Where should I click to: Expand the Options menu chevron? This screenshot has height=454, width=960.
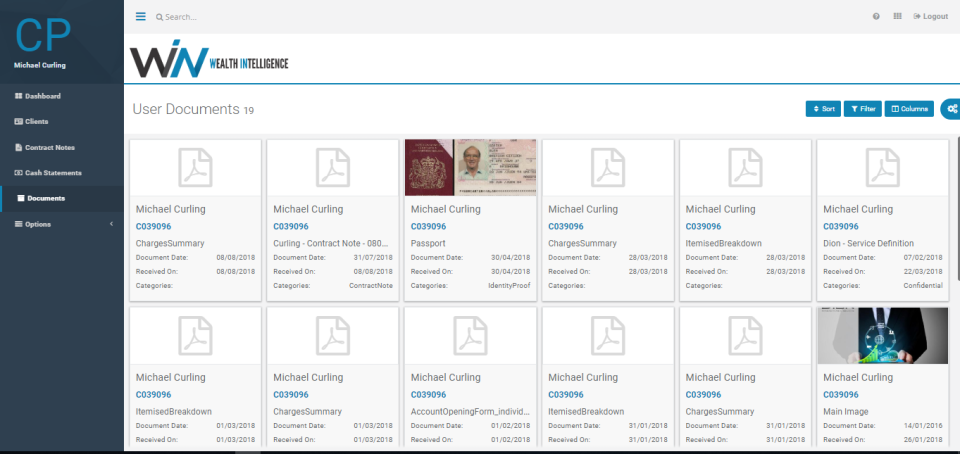(111, 224)
